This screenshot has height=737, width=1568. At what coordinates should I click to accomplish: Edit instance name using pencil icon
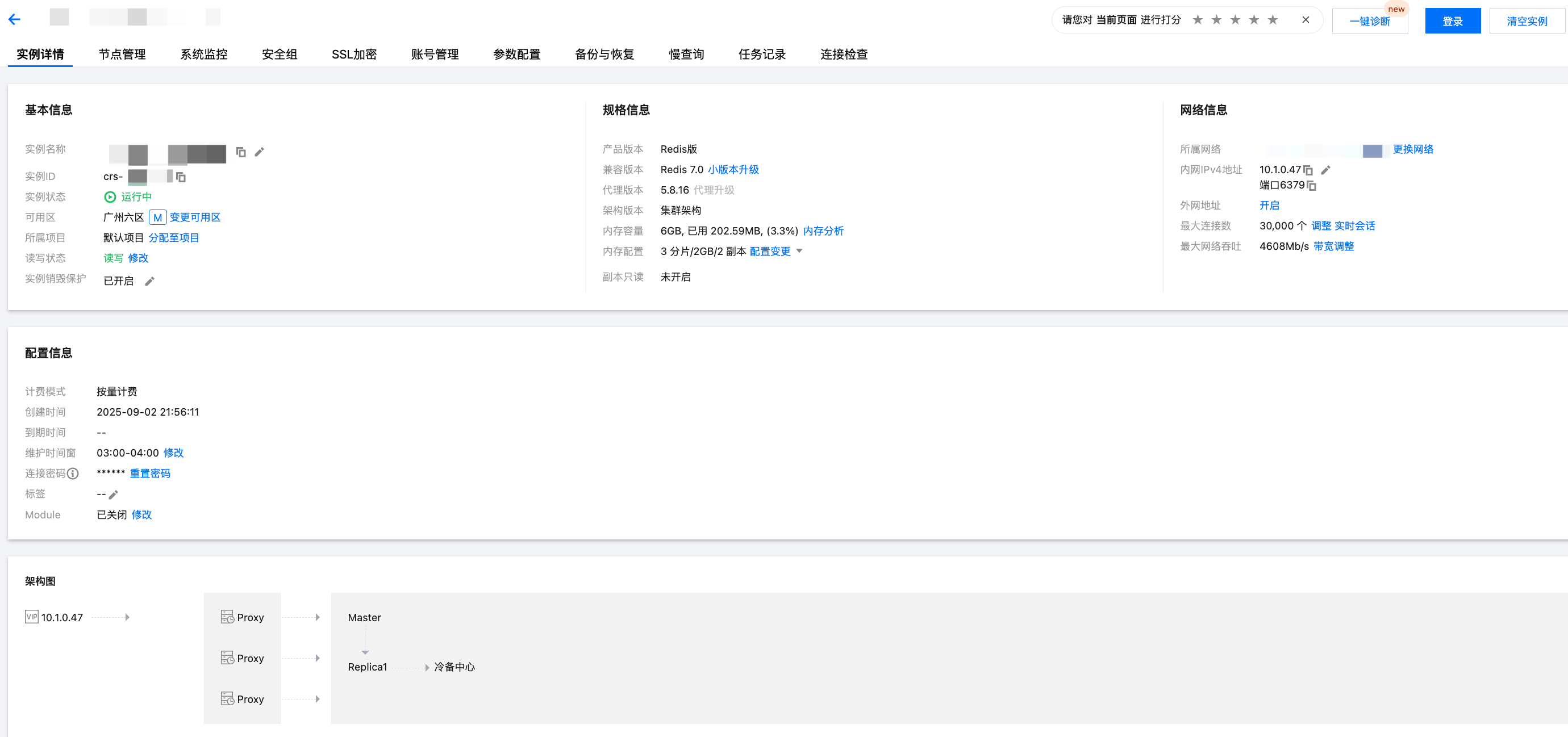click(x=259, y=152)
